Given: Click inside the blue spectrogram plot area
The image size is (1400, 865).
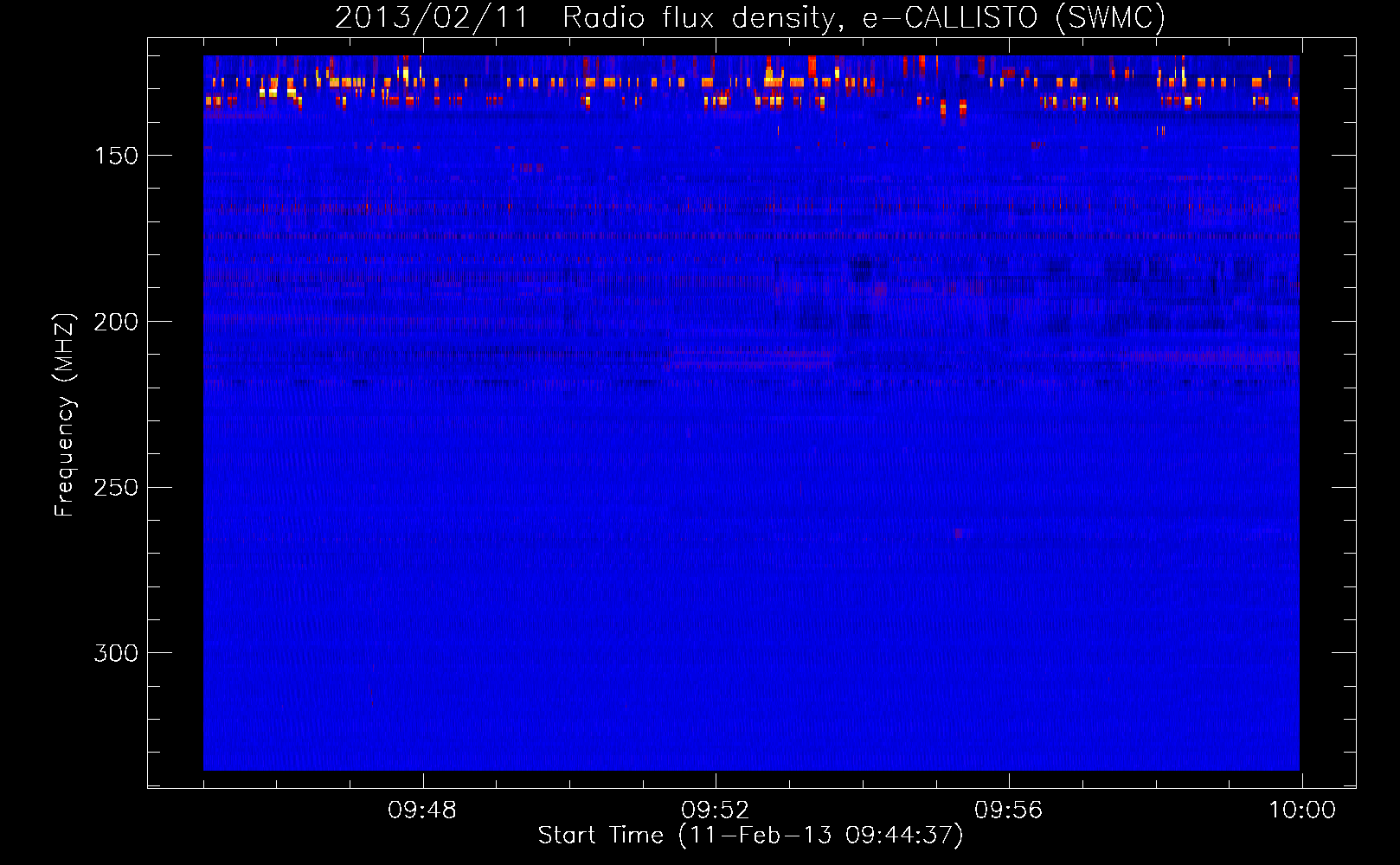Looking at the screenshot, I should click(751, 413).
